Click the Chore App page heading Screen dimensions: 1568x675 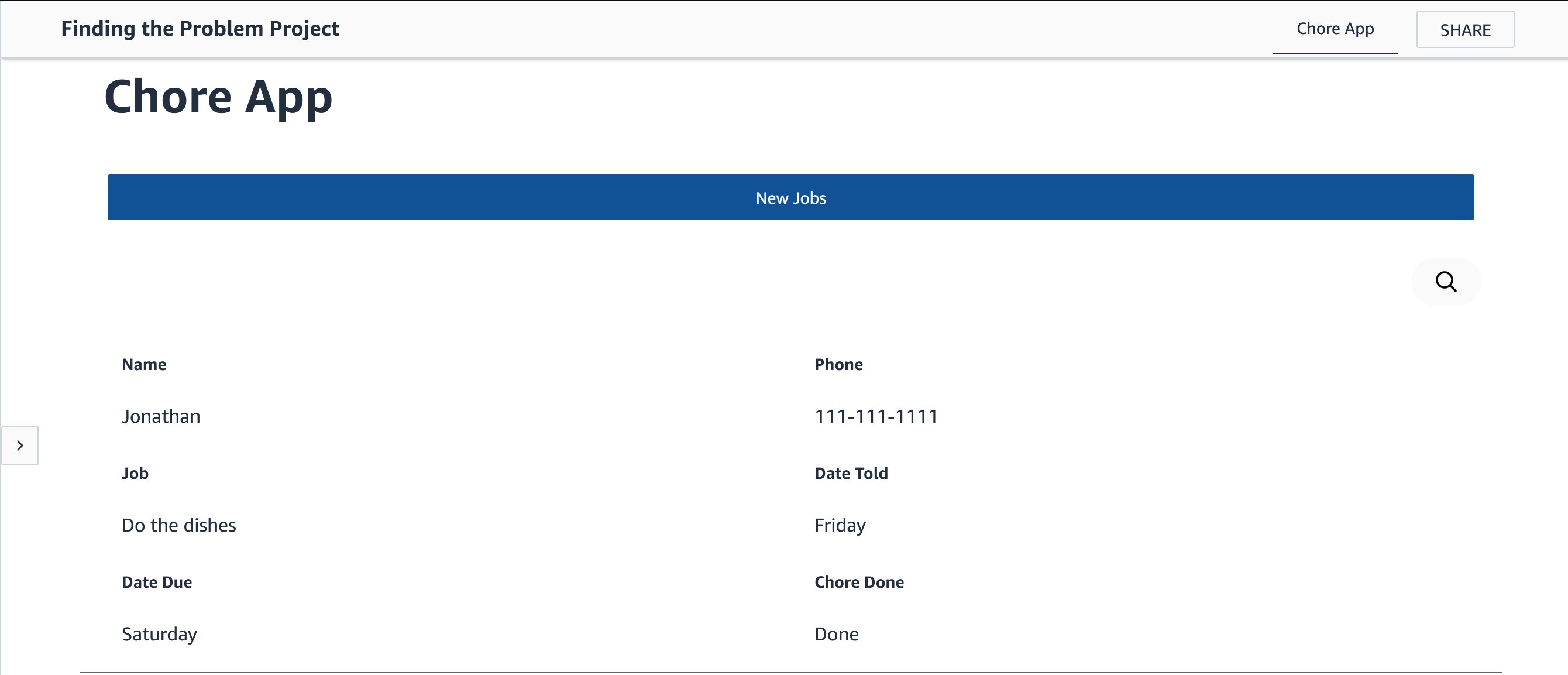tap(218, 97)
